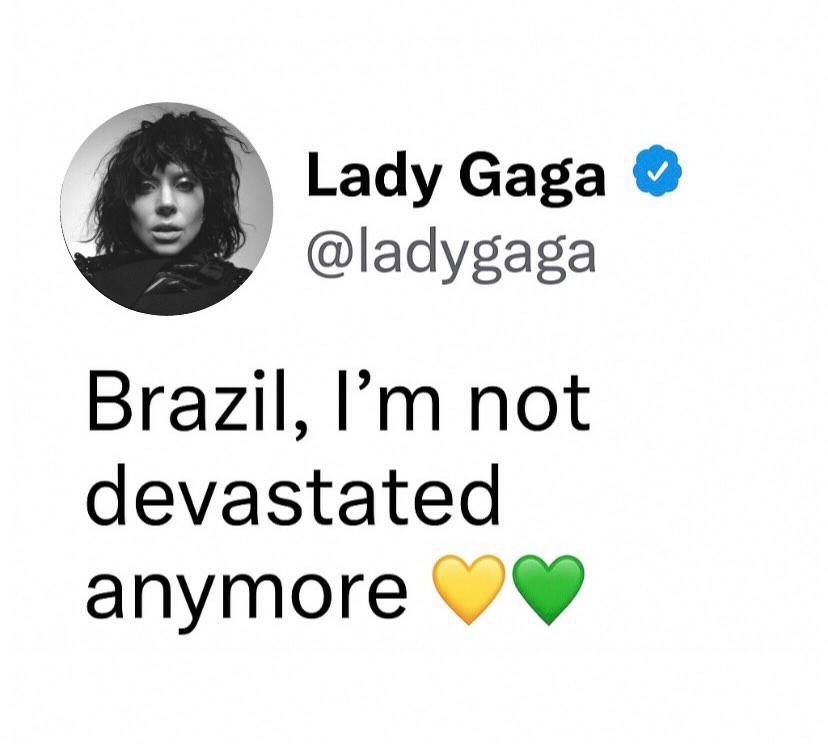Select the word devastated in the tweet

[293, 494]
